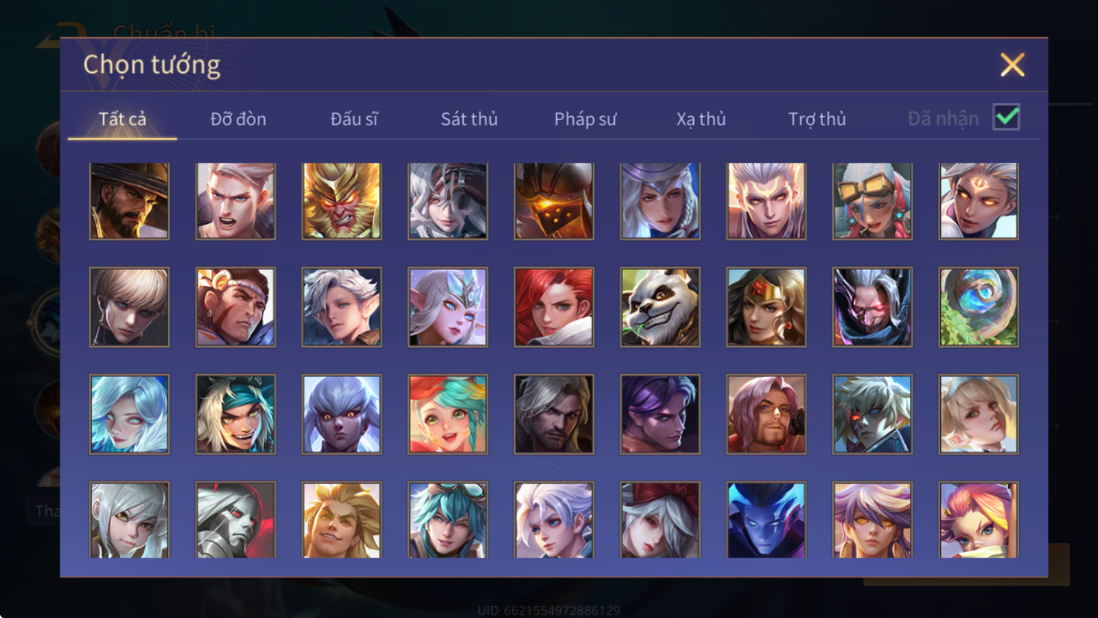Pick the panda hero portrait
Image resolution: width=1098 pixels, height=618 pixels.
[660, 307]
